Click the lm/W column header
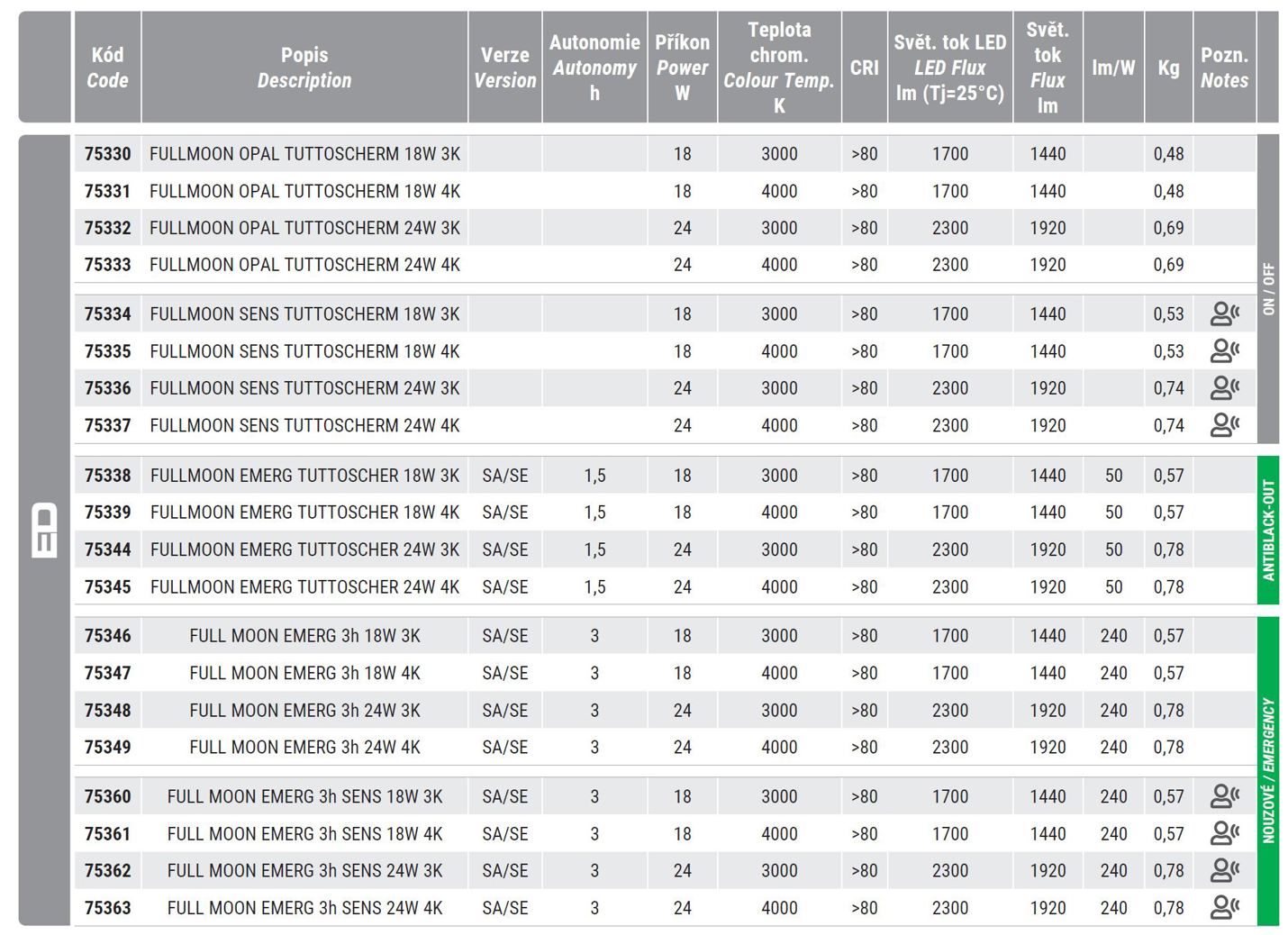The height and width of the screenshot is (935, 1288). 1114,68
